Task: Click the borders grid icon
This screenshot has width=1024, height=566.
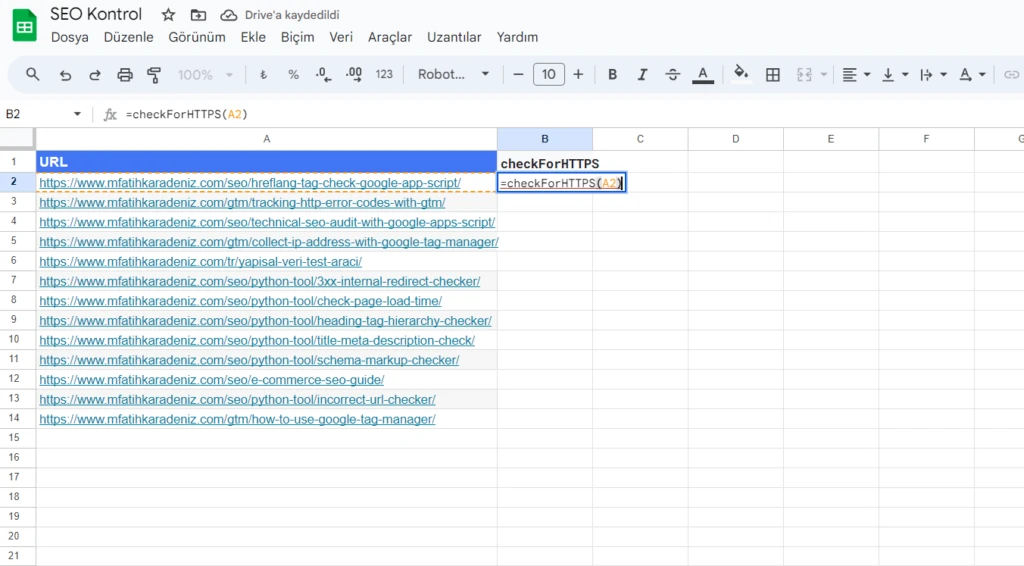Action: point(772,75)
